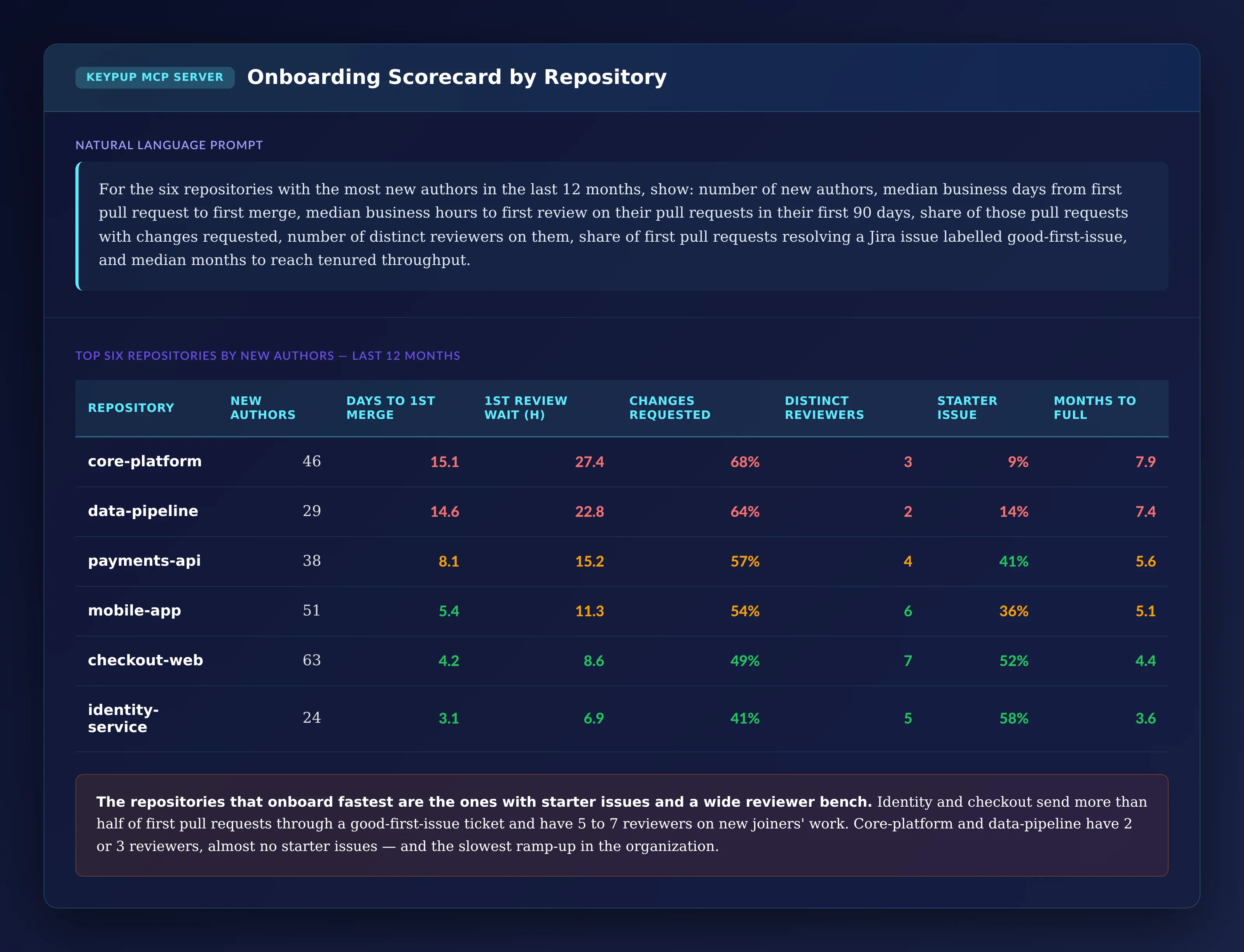Click checkout-web new authors value 63

(x=312, y=660)
